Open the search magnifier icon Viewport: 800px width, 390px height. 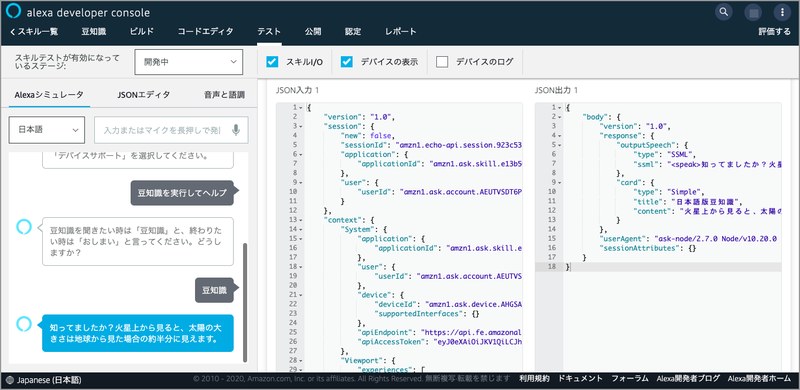(x=723, y=12)
